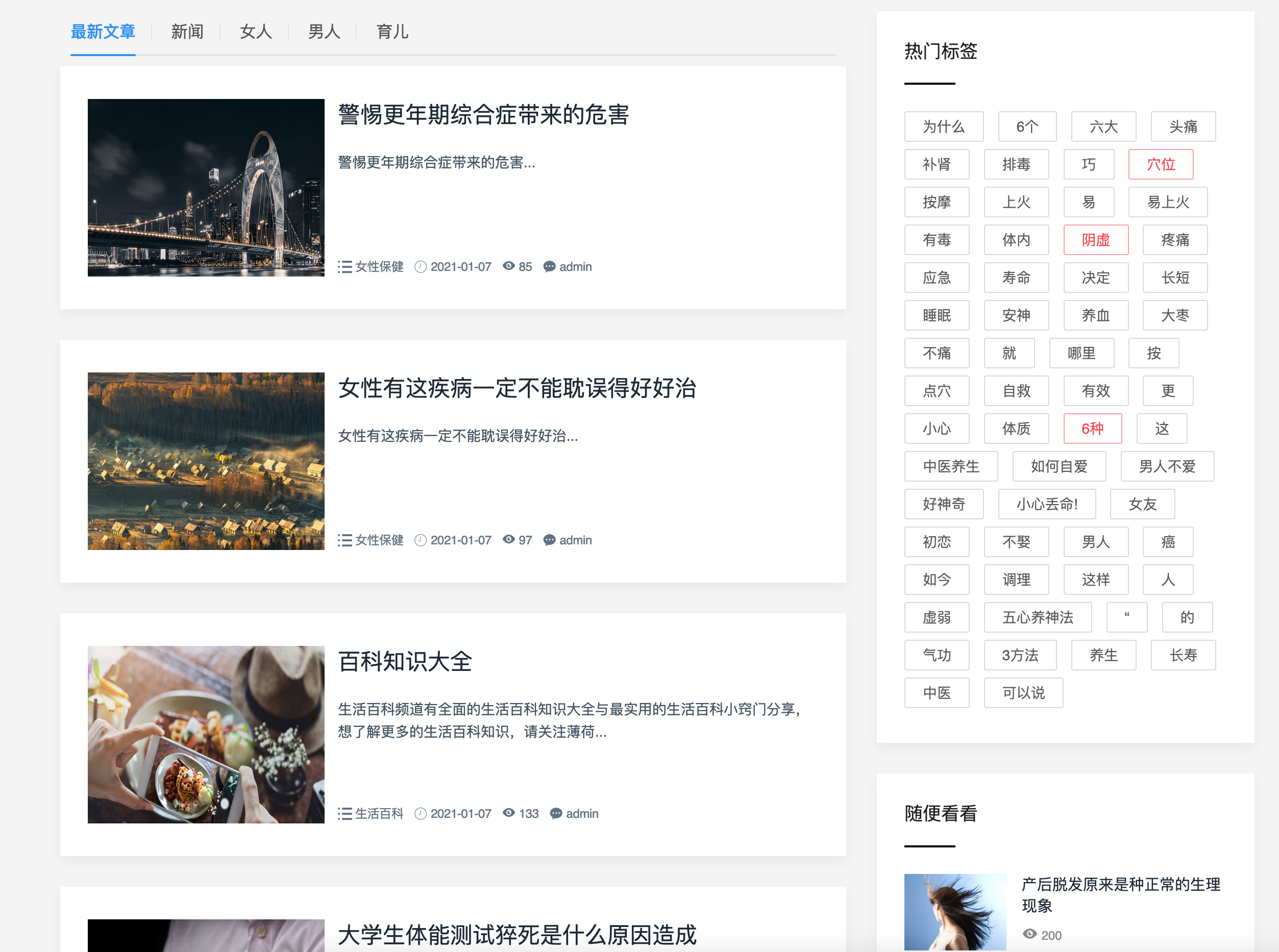Open 生活百科 category link
The width and height of the screenshot is (1279, 952).
click(379, 814)
